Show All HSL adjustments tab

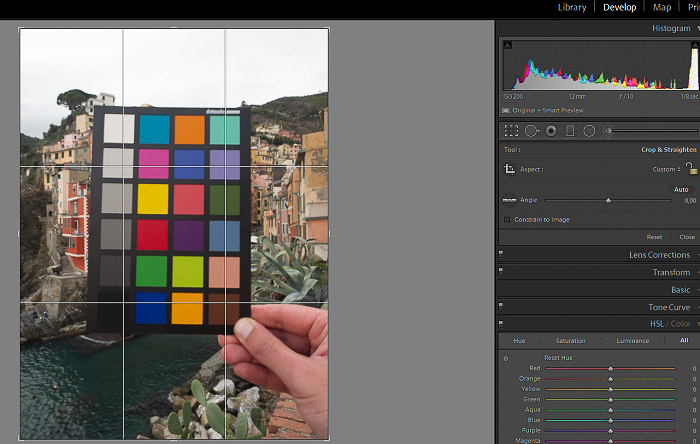pos(684,340)
